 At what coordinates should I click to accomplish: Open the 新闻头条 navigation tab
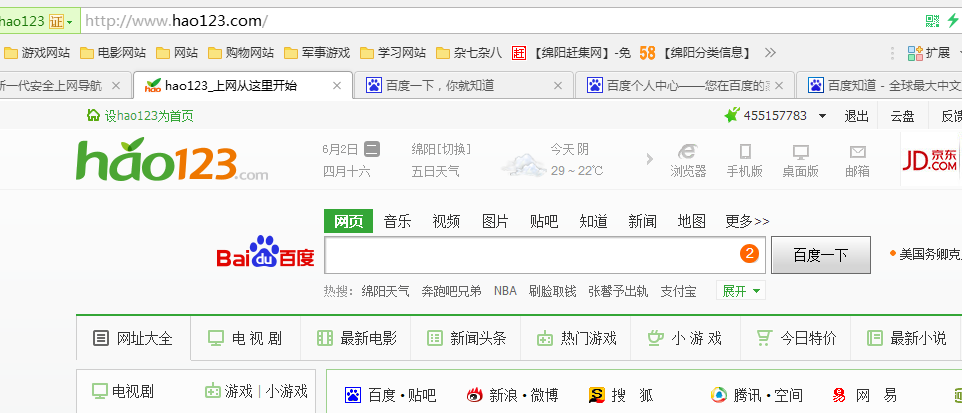pyautogui.click(x=466, y=338)
